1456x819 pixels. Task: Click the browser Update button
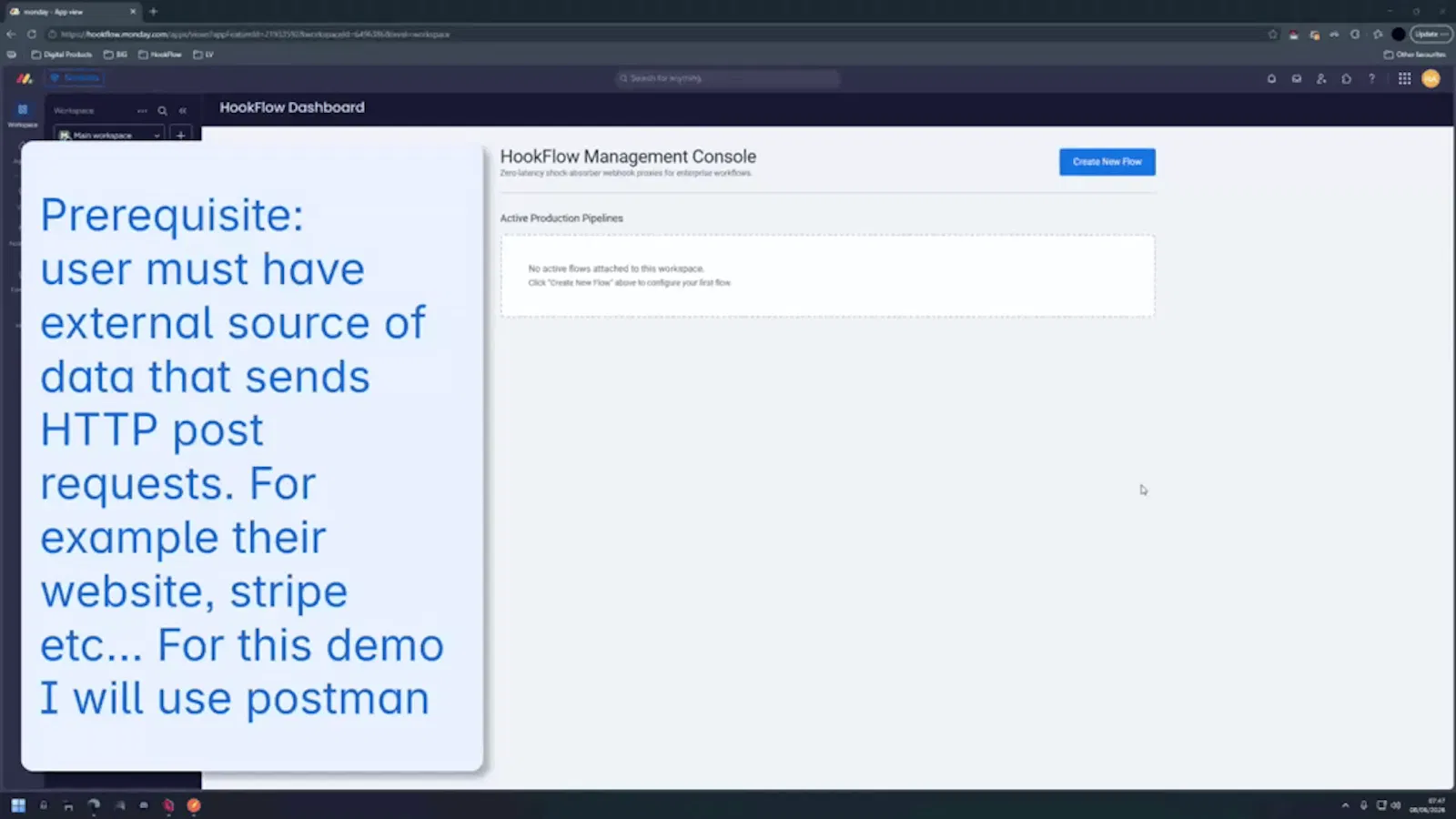point(1431,35)
